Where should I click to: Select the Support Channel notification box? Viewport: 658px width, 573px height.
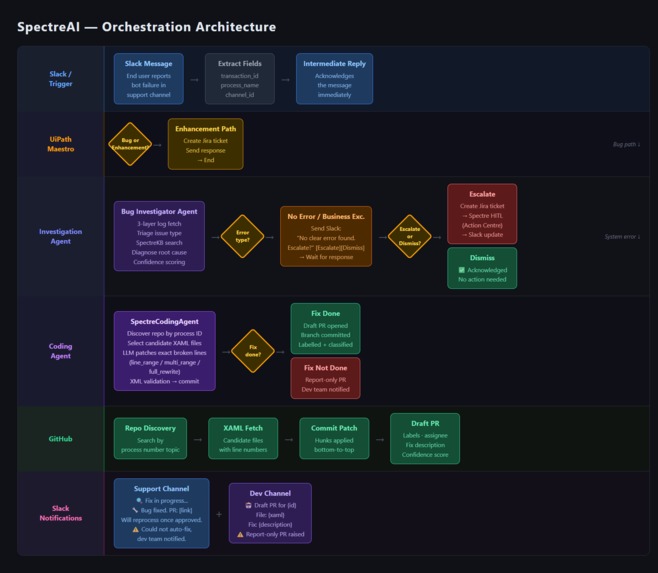click(x=162, y=513)
